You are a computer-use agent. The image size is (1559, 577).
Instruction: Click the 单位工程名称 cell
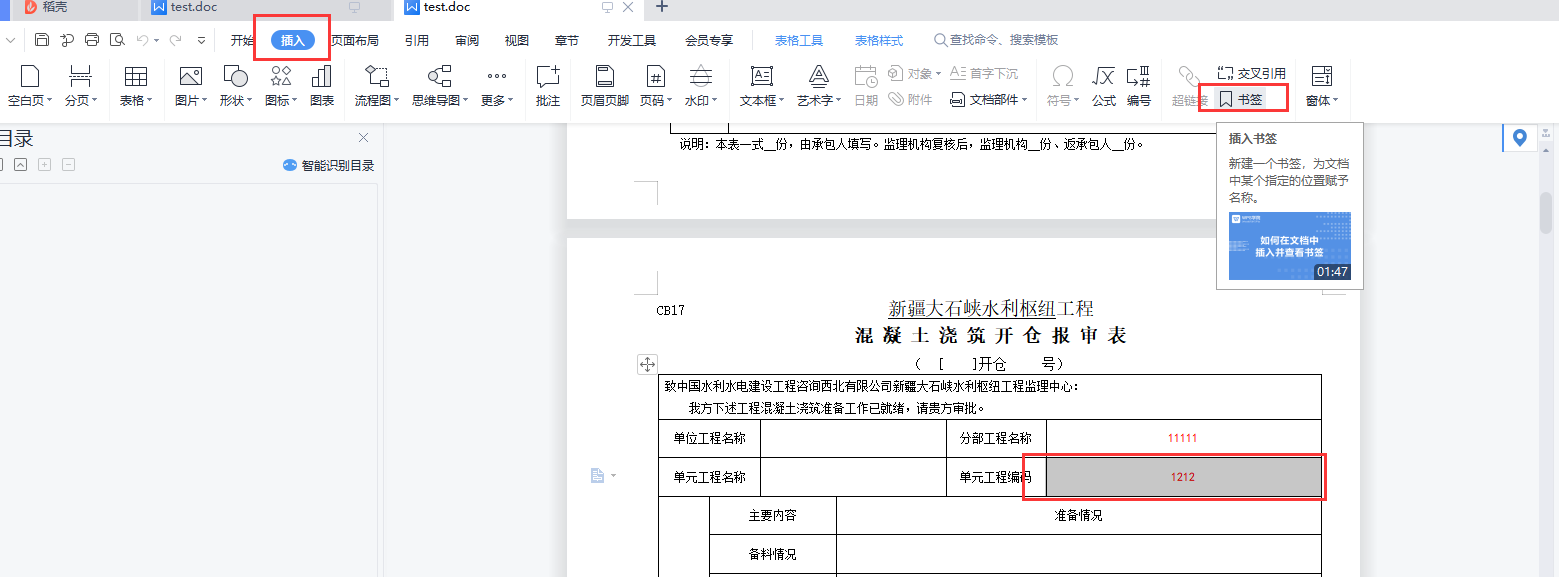tap(709, 438)
